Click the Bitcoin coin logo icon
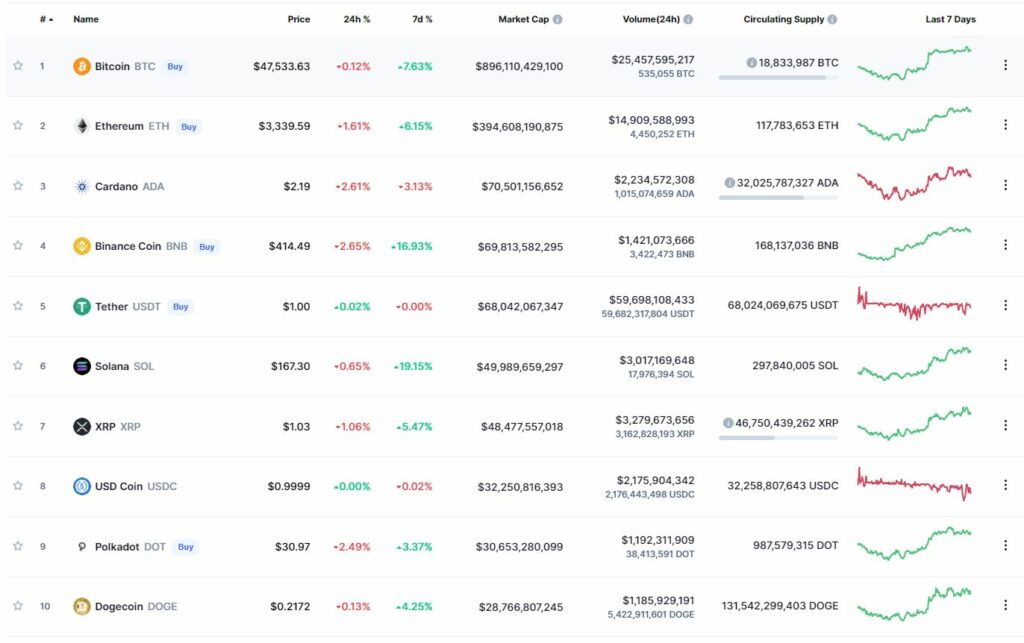Screen dimensions: 1024x643 click(82, 66)
